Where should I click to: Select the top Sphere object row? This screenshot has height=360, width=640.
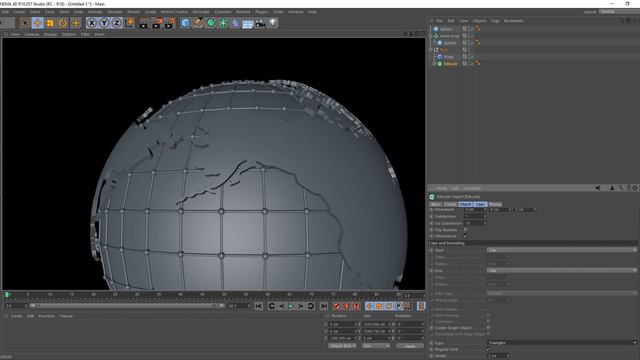click(x=446, y=29)
